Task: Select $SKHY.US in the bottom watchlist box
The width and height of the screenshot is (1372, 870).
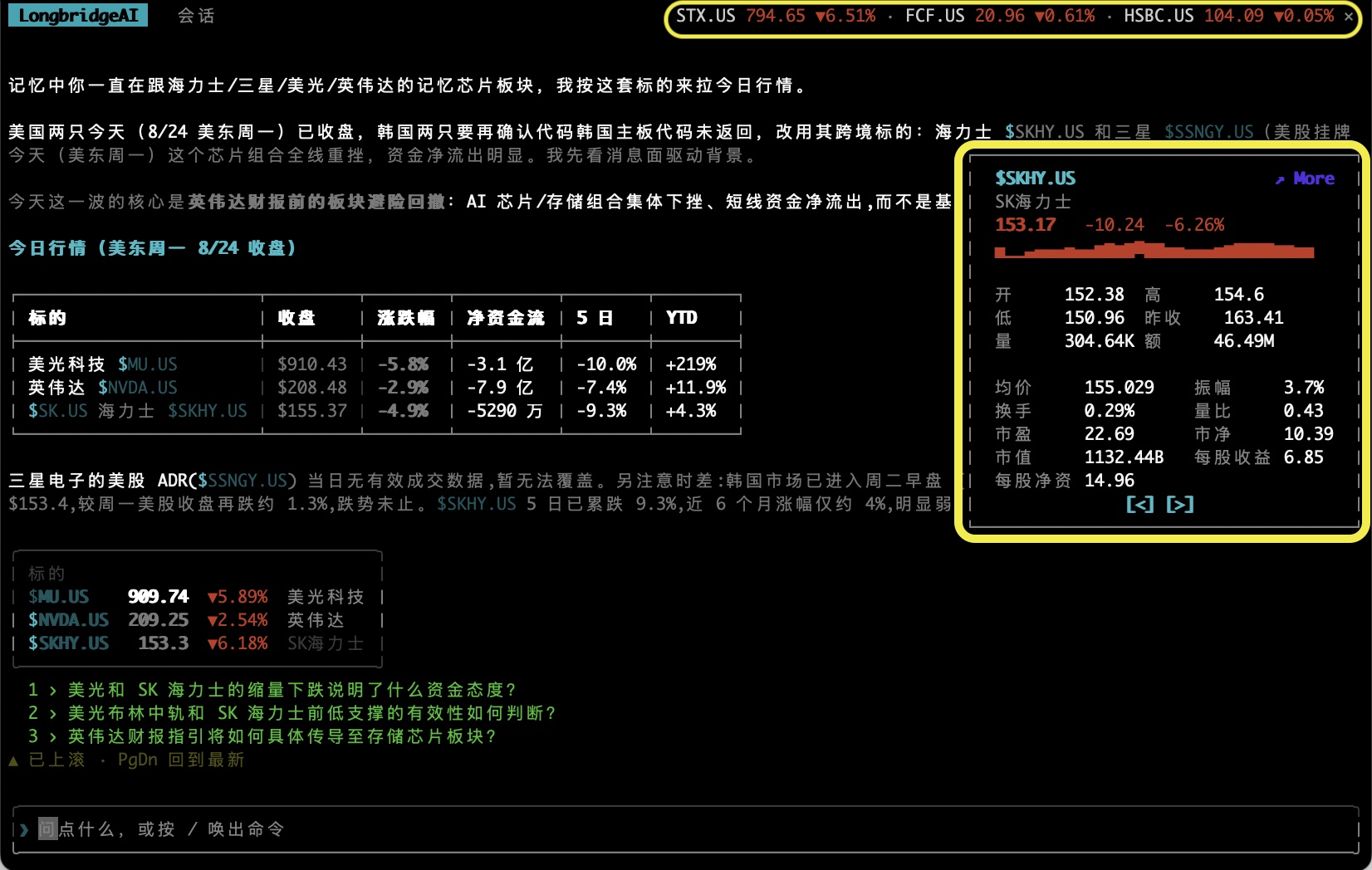Action: tap(68, 643)
